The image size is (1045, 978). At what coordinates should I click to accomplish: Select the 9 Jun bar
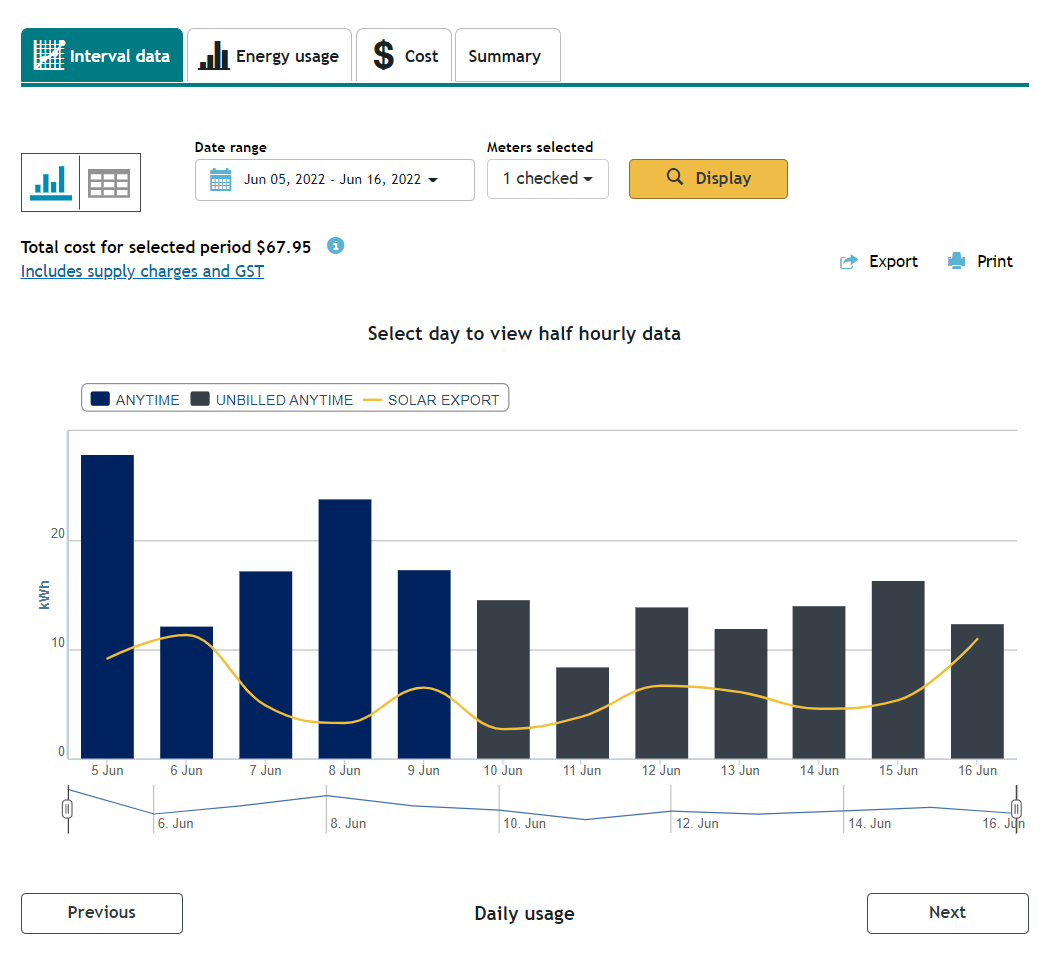[424, 664]
